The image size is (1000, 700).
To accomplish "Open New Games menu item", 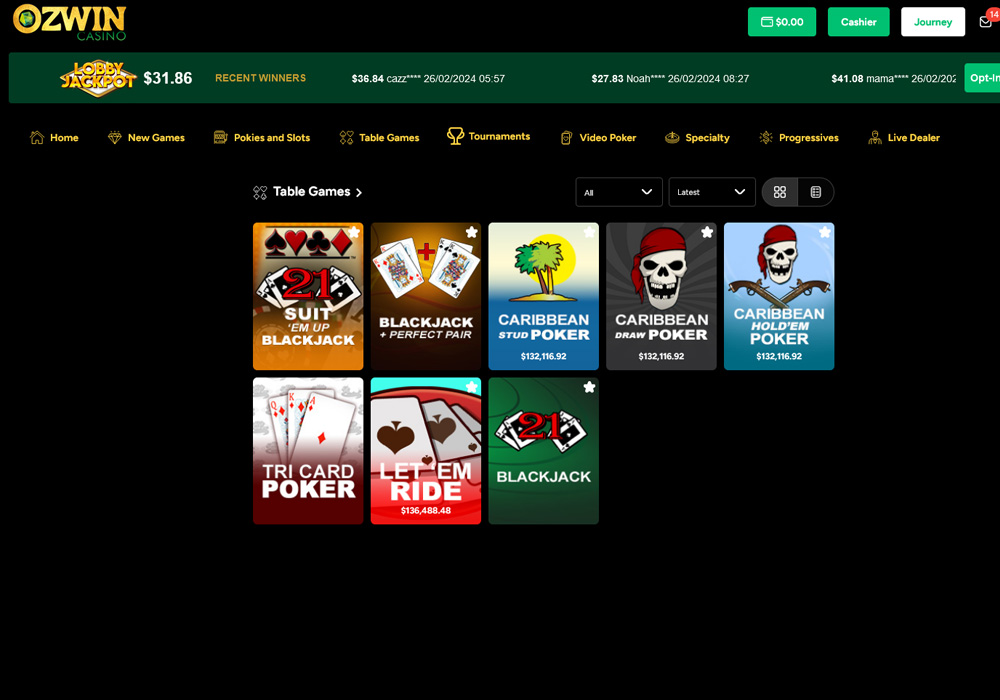I will (x=146, y=138).
